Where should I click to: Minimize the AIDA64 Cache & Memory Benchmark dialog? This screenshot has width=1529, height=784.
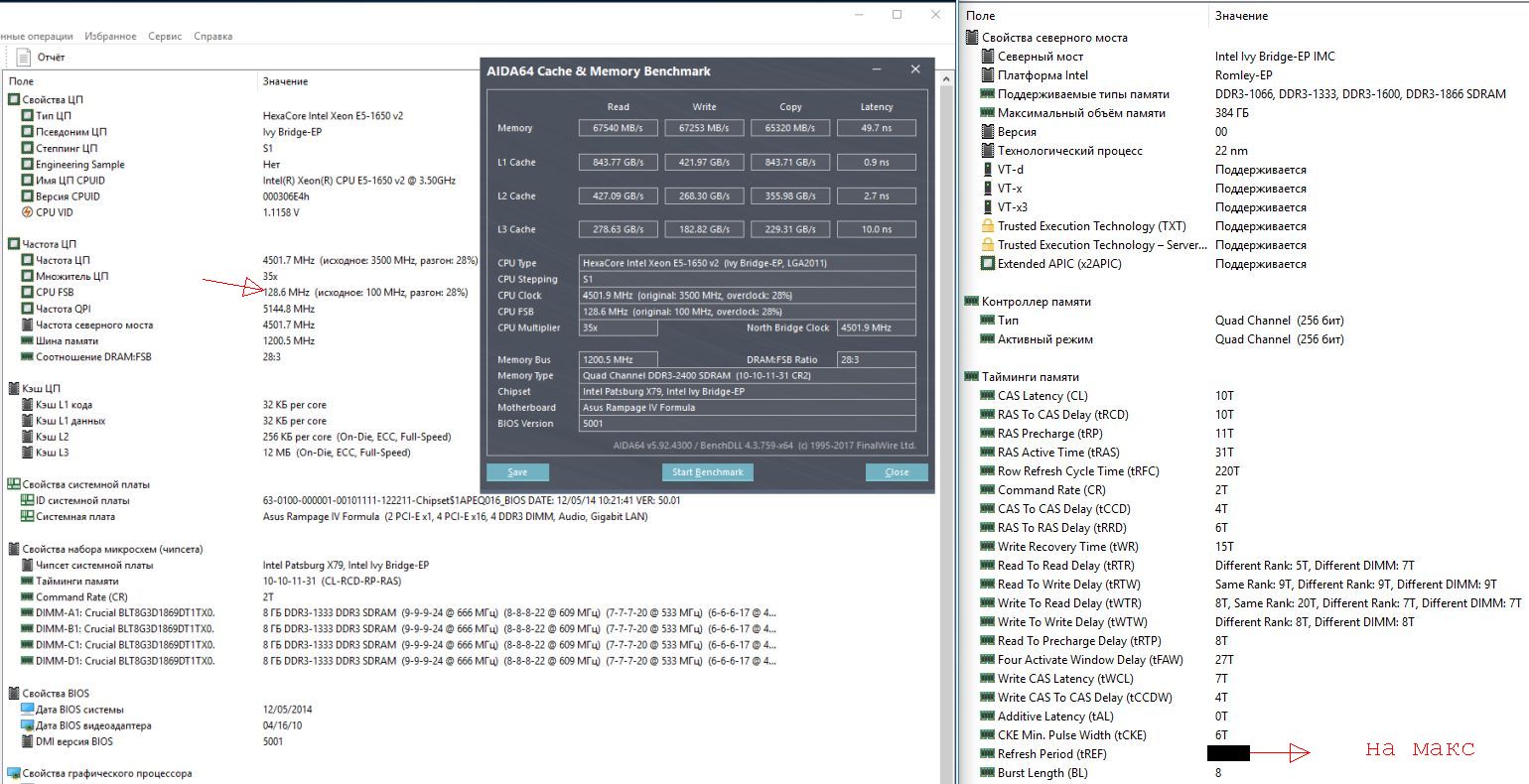pos(879,69)
